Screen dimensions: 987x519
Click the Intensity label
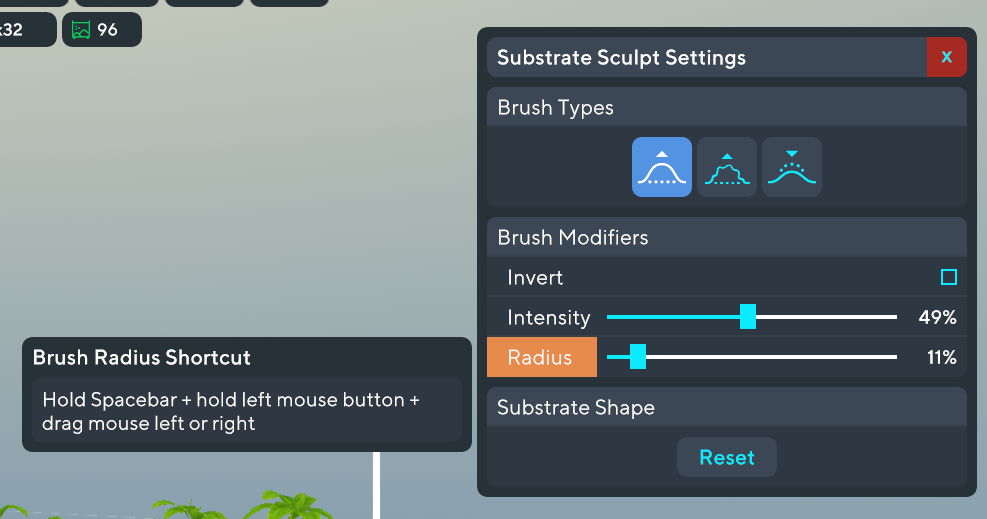click(549, 318)
